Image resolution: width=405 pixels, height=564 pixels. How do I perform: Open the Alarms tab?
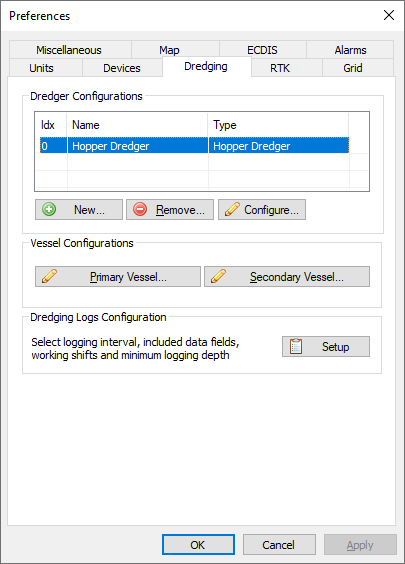click(x=350, y=50)
